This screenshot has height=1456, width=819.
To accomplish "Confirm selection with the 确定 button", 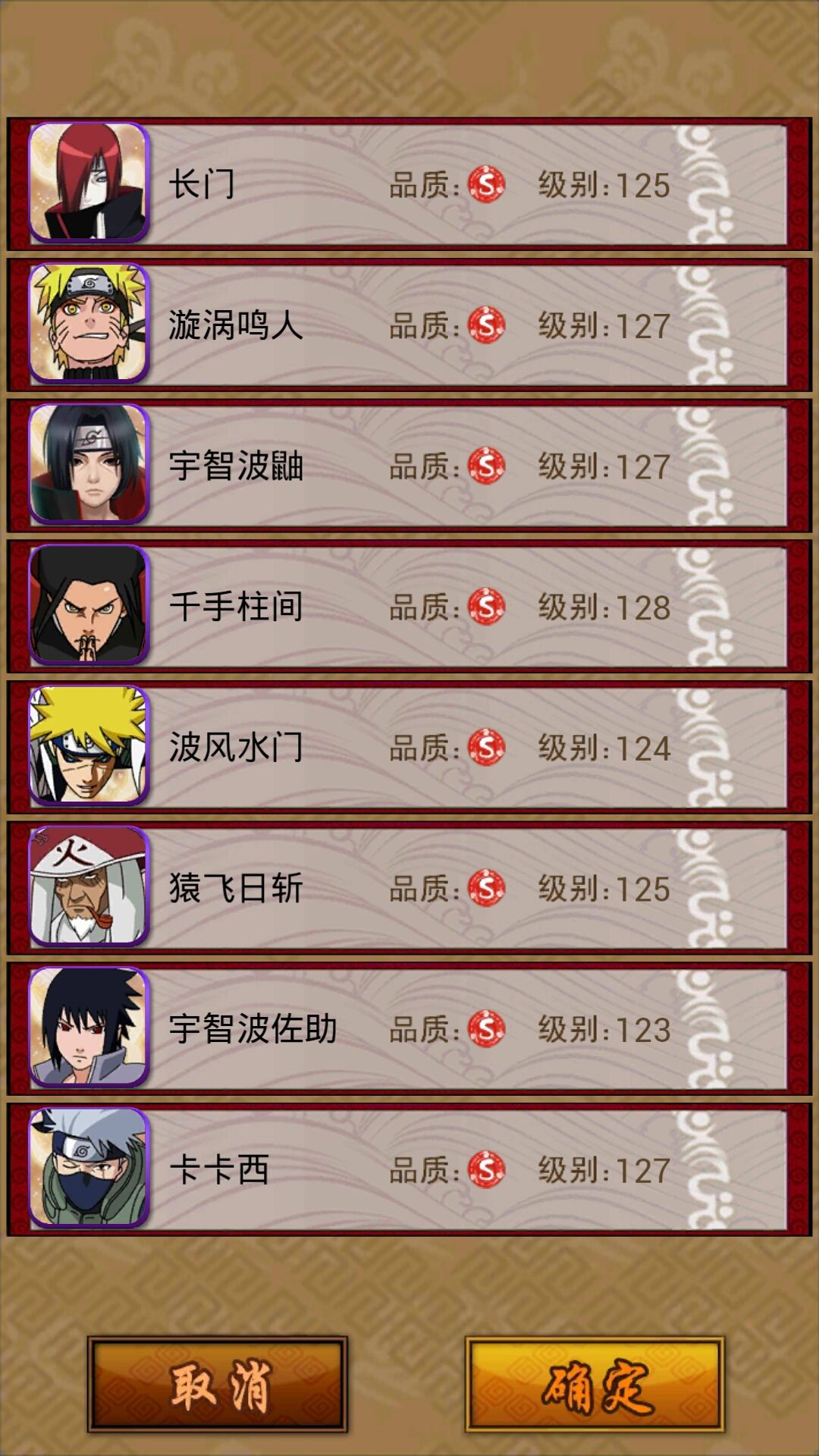I will pos(595,1384).
